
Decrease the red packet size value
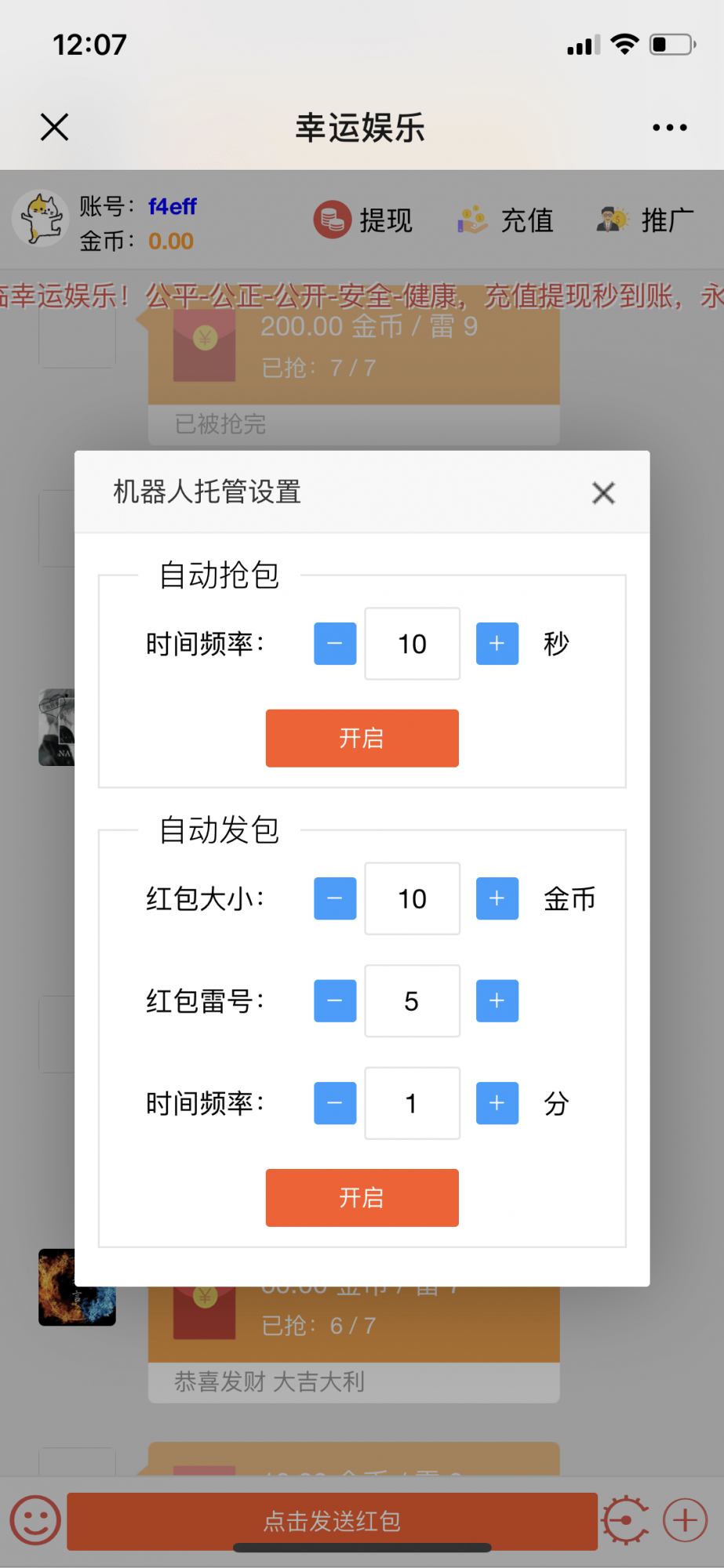(x=335, y=898)
